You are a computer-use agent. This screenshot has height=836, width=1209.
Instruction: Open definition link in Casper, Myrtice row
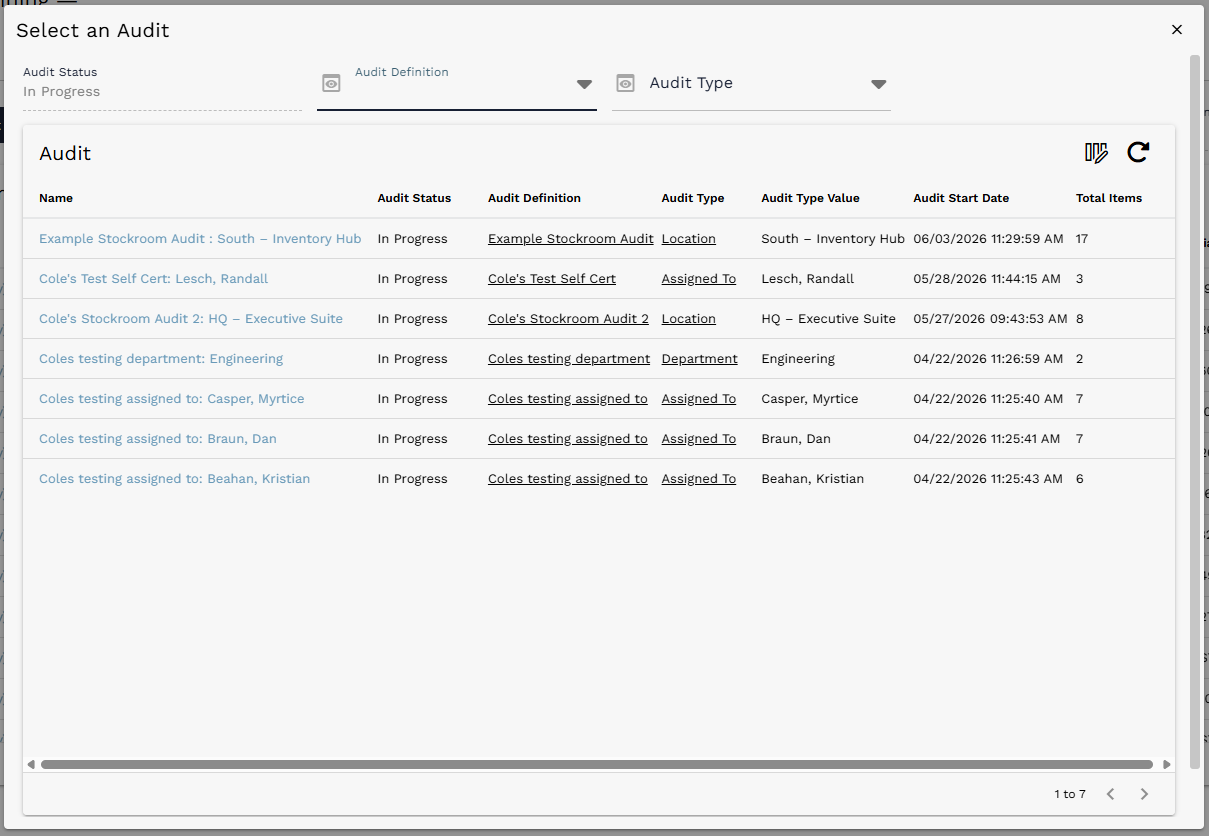pos(568,399)
